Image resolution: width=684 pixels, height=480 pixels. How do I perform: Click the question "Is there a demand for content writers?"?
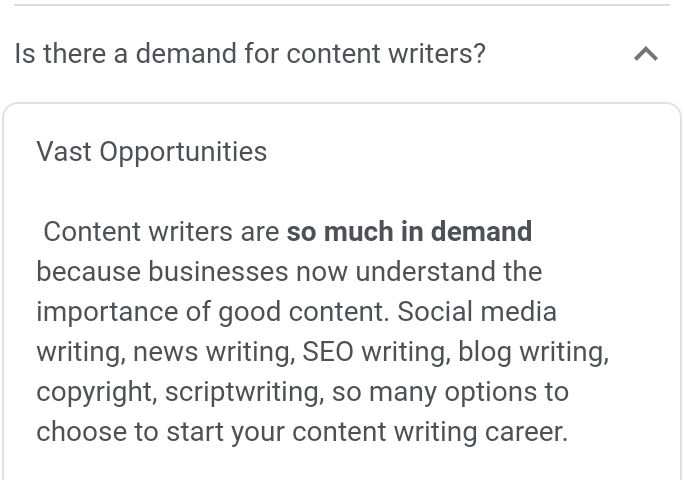(x=250, y=53)
